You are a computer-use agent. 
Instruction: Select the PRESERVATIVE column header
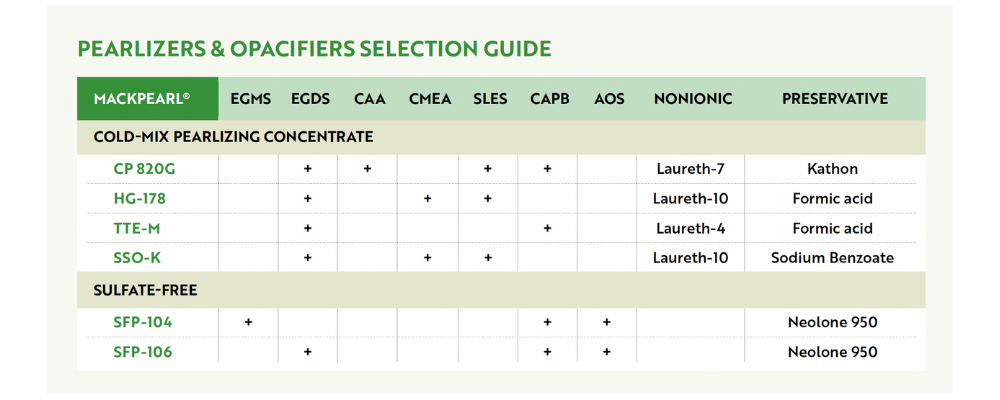click(835, 99)
